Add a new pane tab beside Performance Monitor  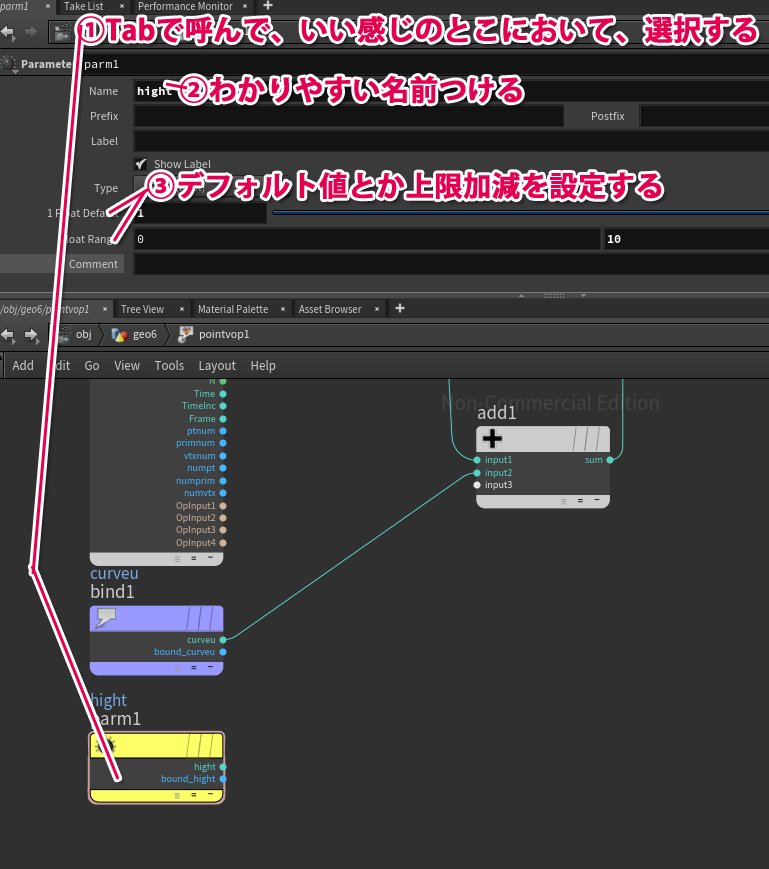click(268, 6)
